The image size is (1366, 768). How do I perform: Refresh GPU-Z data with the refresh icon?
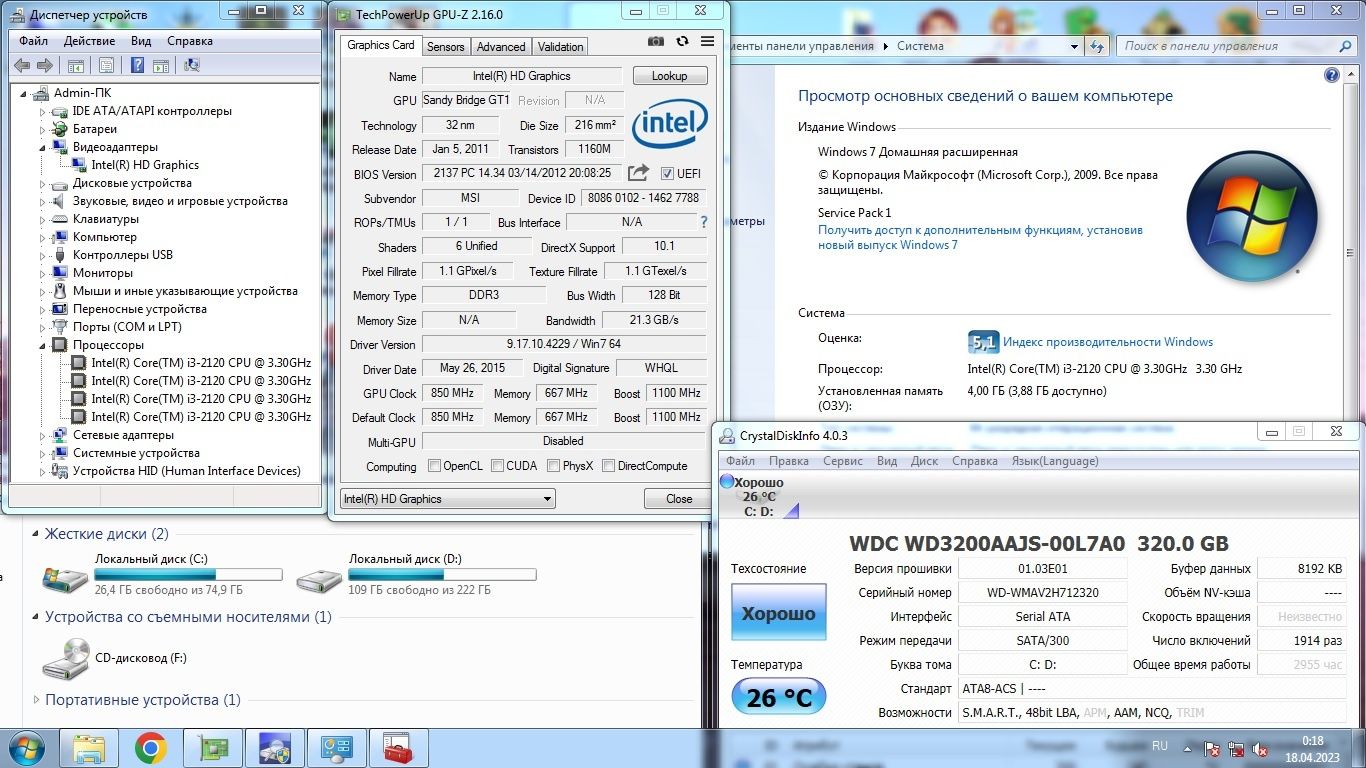point(682,41)
